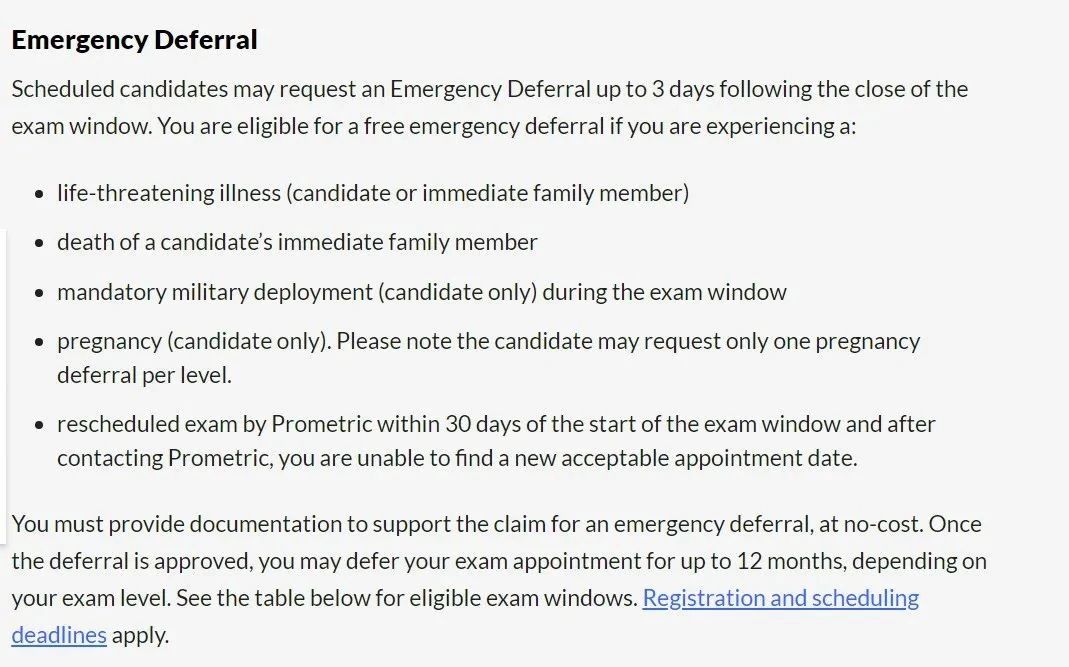
Task: Click the 'You must provide documentation' sentence
Action: [x=470, y=524]
